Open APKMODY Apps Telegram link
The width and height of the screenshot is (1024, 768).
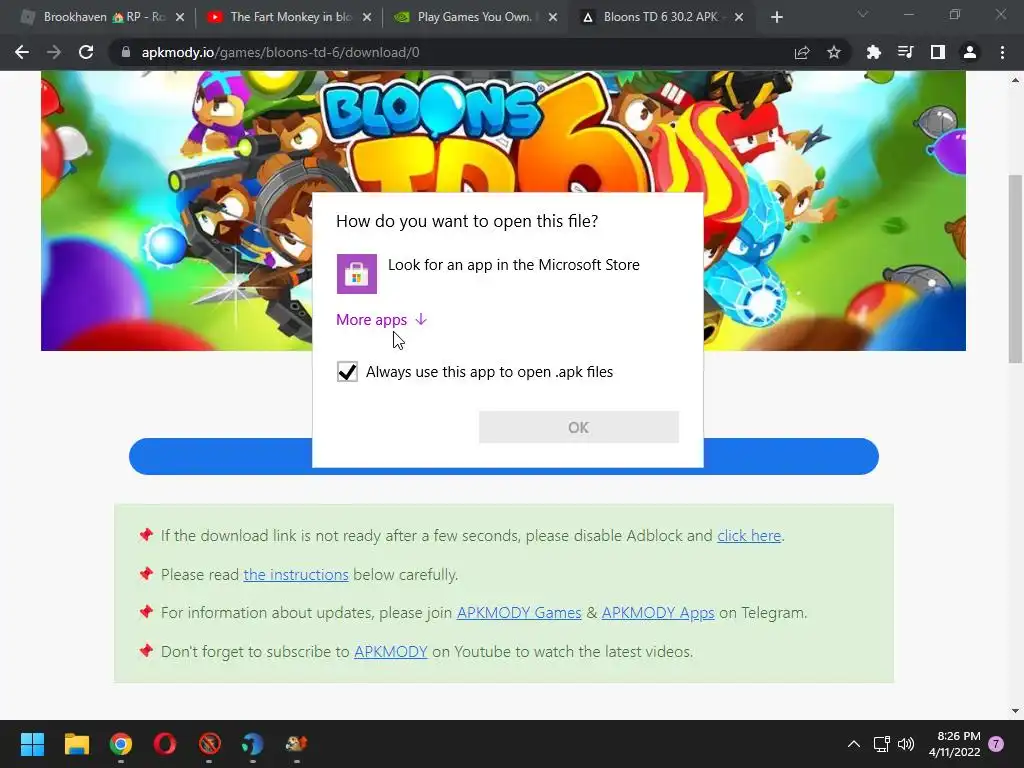[658, 613]
